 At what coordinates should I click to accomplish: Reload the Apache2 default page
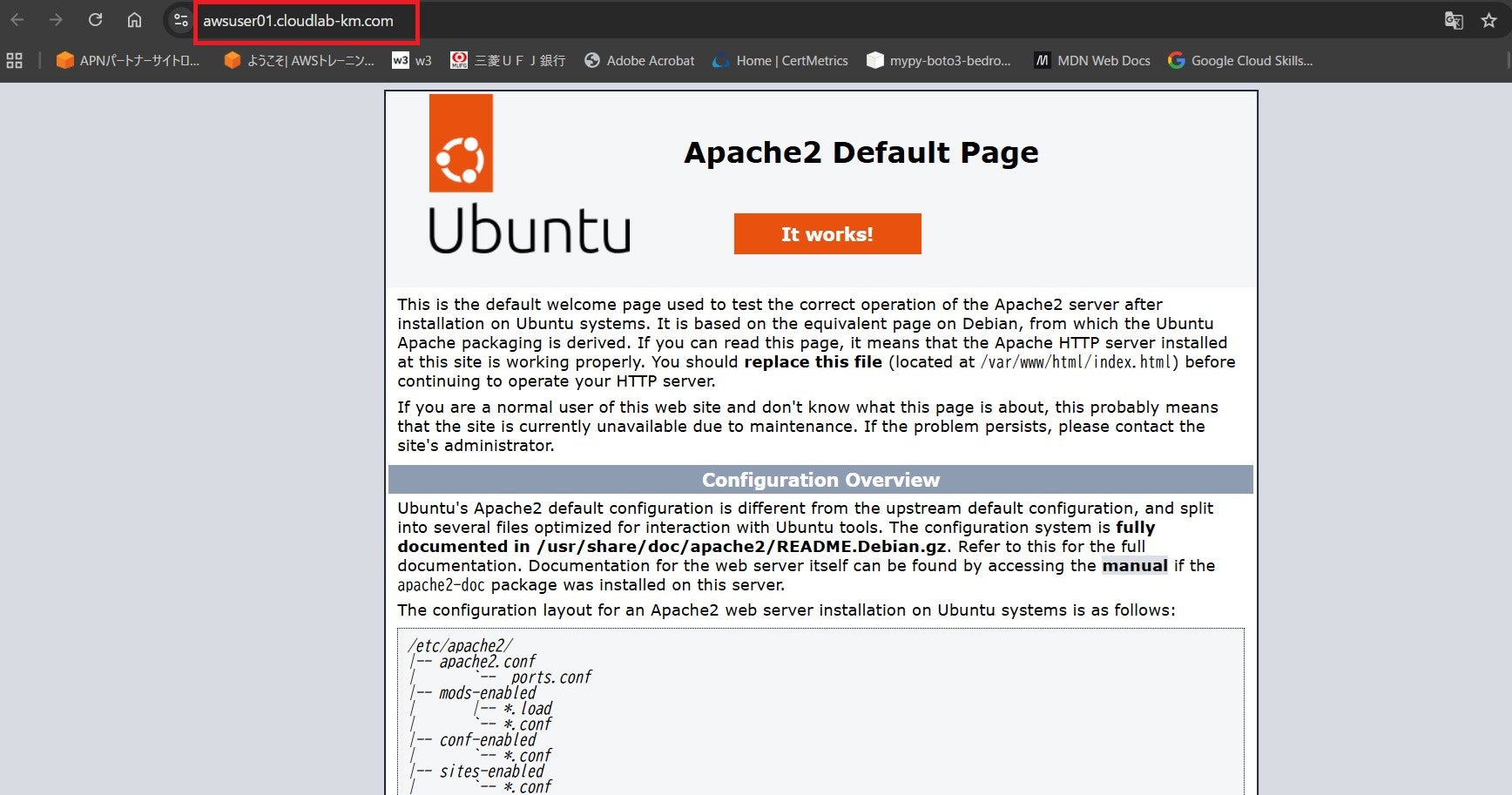point(95,19)
